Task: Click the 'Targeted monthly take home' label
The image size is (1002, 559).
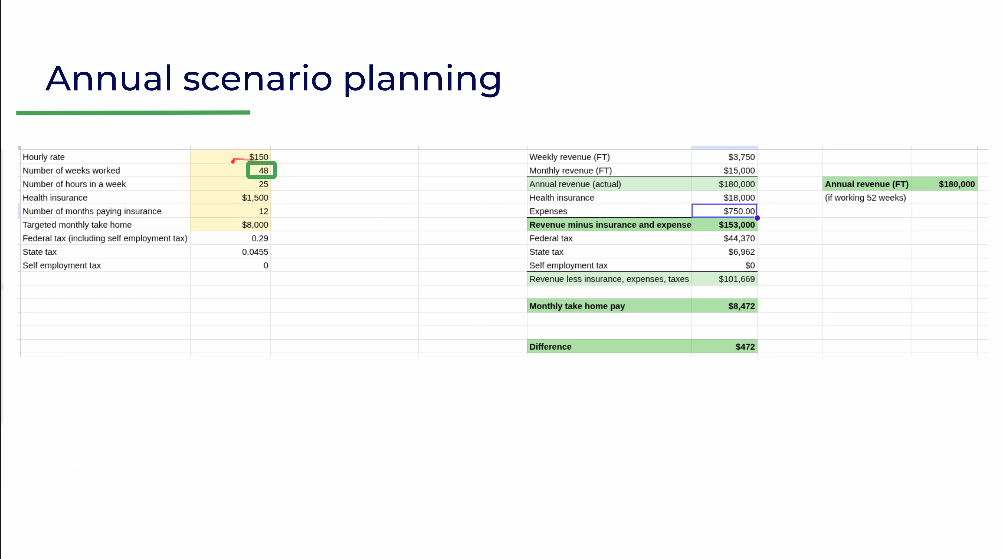Action: [x=77, y=225]
